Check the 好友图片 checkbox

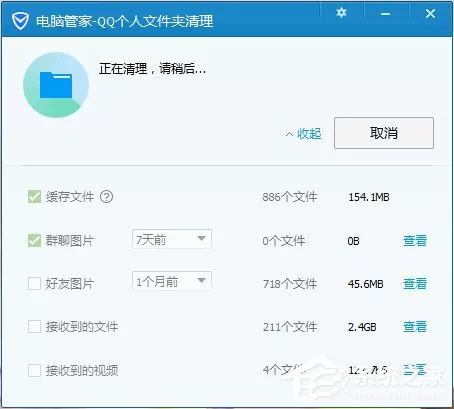[x=34, y=284]
